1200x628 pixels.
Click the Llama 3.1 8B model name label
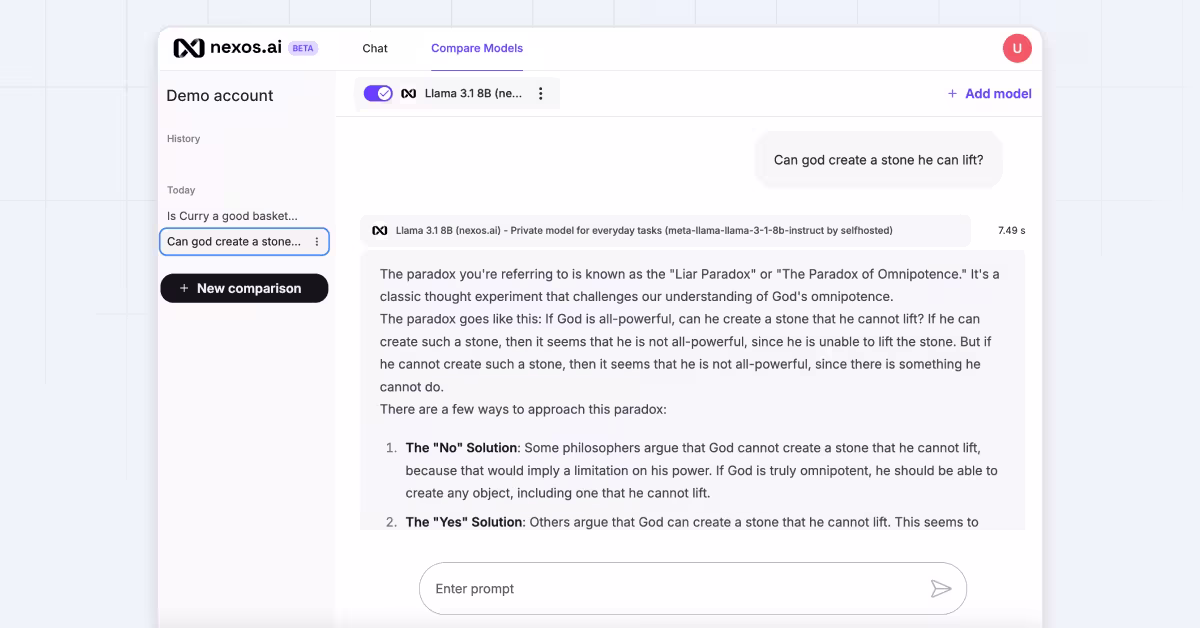[473, 94]
